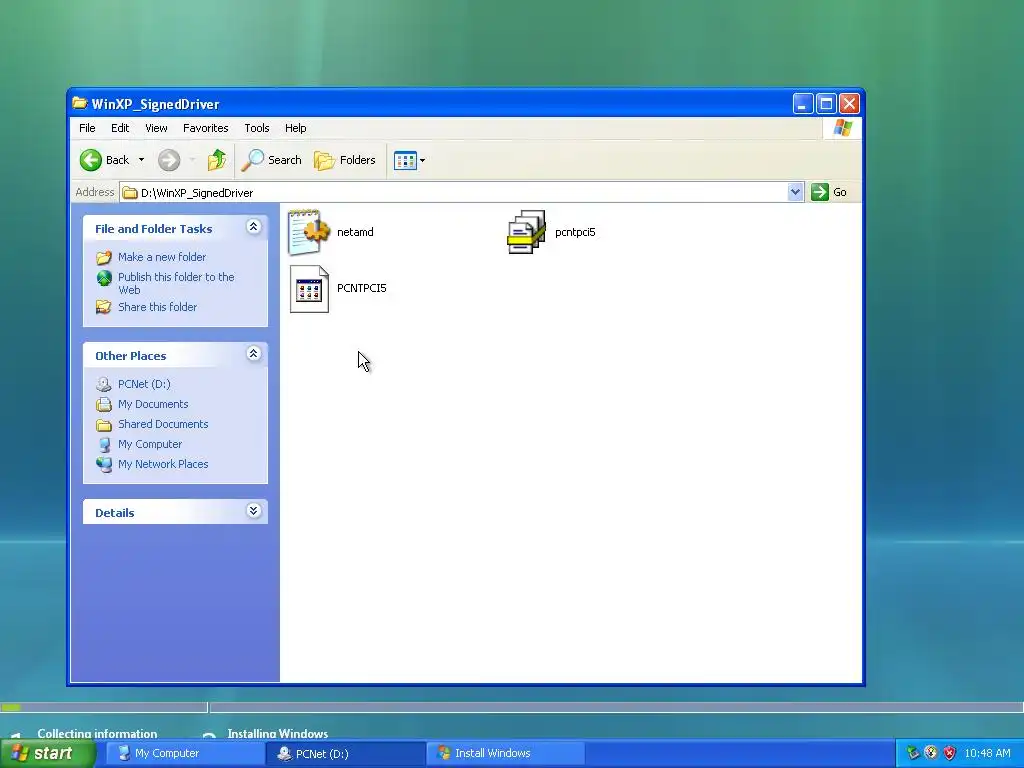Click the greyed-out Forward arrow button
1024x768 pixels.
pos(169,160)
